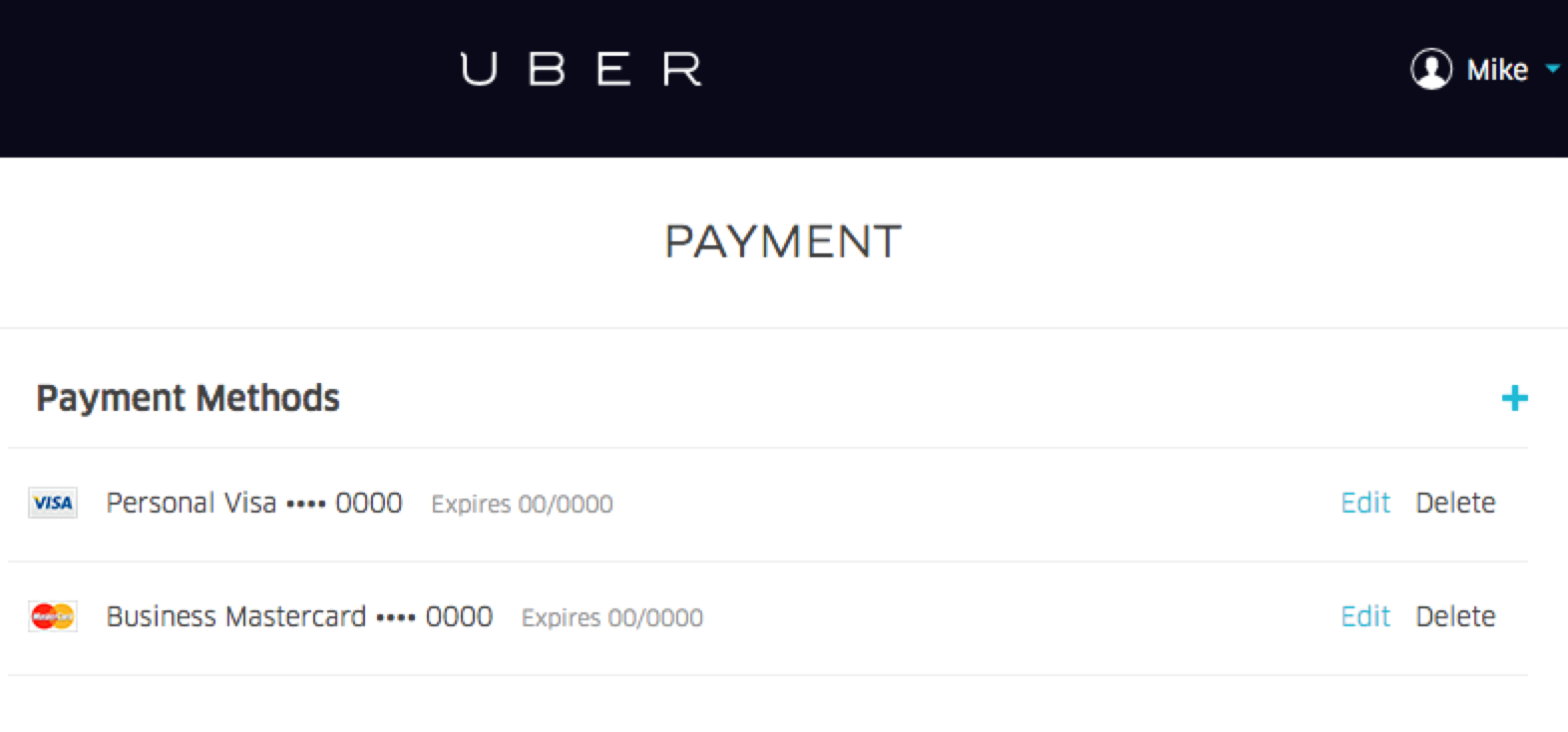The image size is (1568, 732).
Task: Click the masked Mastercard number 0000
Action: (x=459, y=616)
